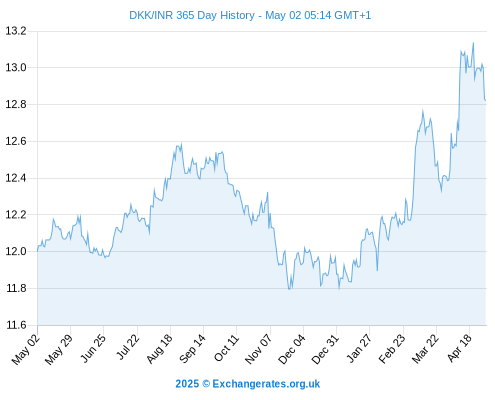Select the Apr 18 x-axis date label
Image resolution: width=495 pixels, height=400 pixels.
pyautogui.click(x=459, y=348)
